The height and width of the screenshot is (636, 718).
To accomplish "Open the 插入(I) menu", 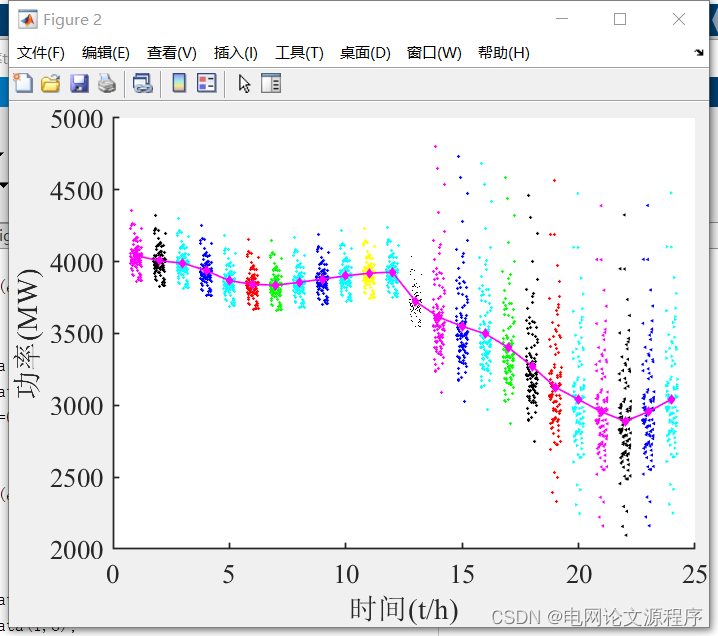I will [x=236, y=53].
